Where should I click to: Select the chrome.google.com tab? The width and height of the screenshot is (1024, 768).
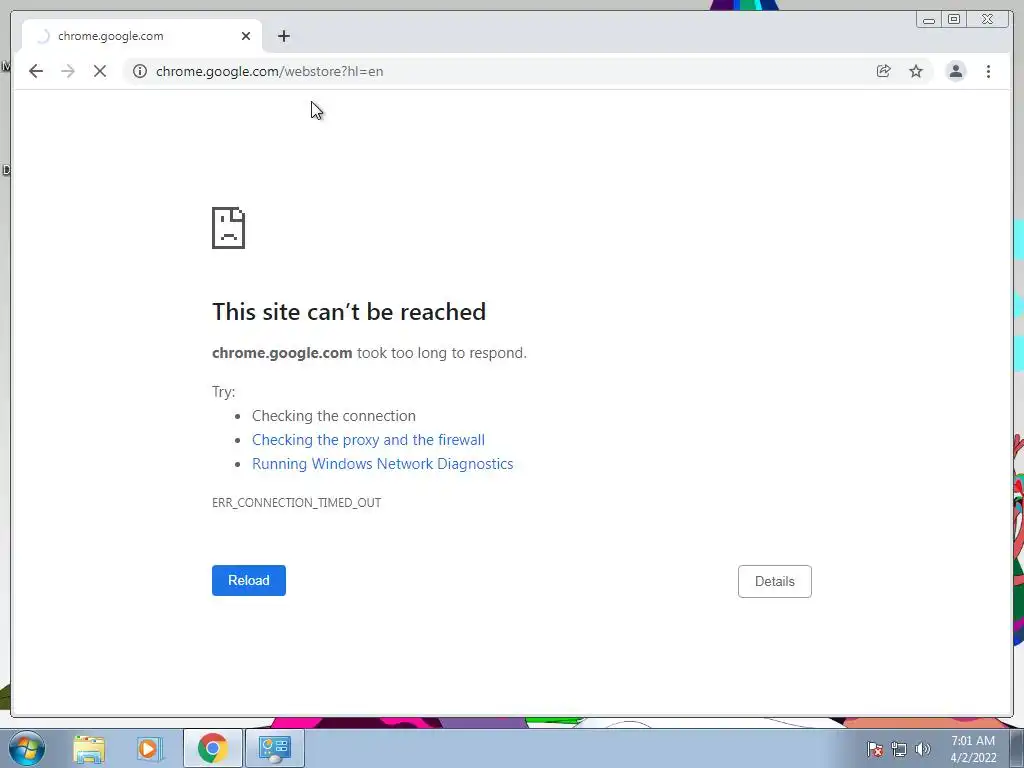click(x=142, y=37)
